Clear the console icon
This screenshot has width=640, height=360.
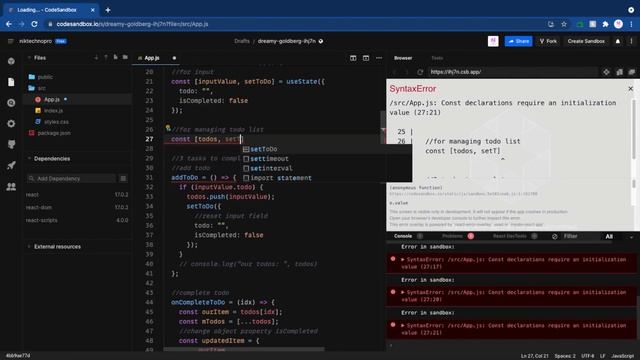(554, 236)
